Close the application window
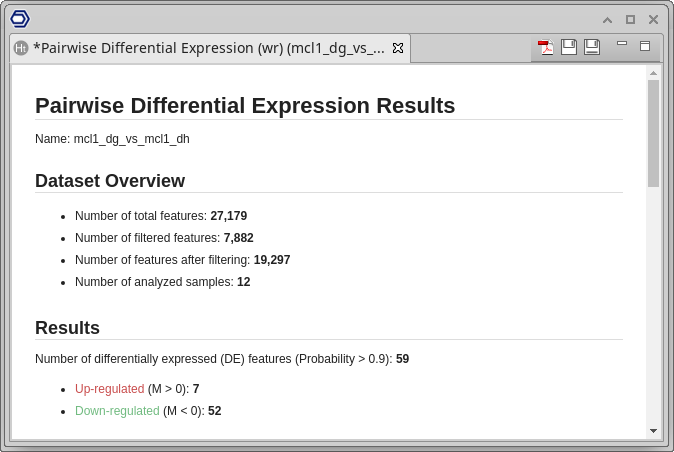 click(653, 19)
